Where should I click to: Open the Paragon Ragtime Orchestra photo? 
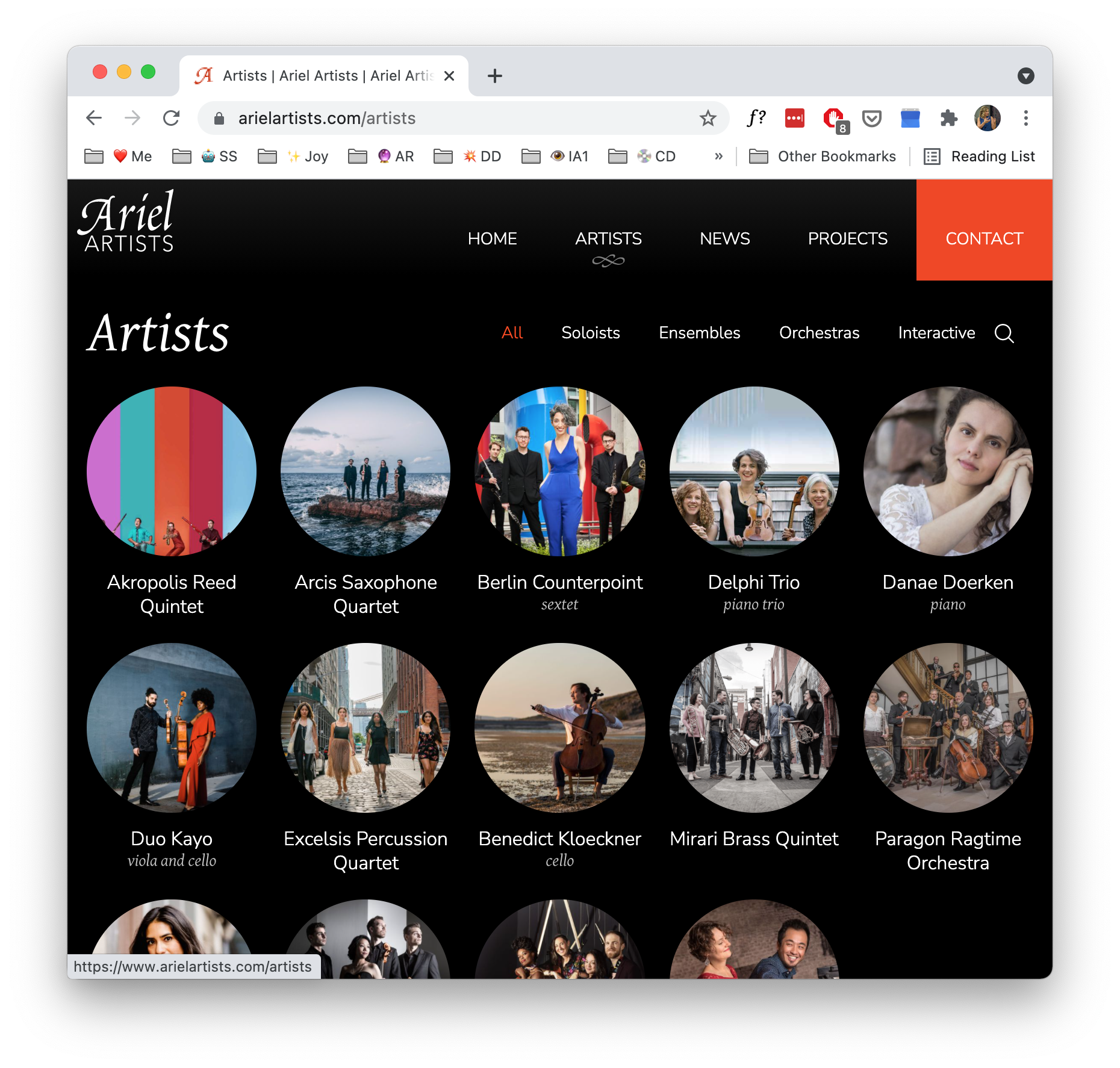click(x=948, y=728)
